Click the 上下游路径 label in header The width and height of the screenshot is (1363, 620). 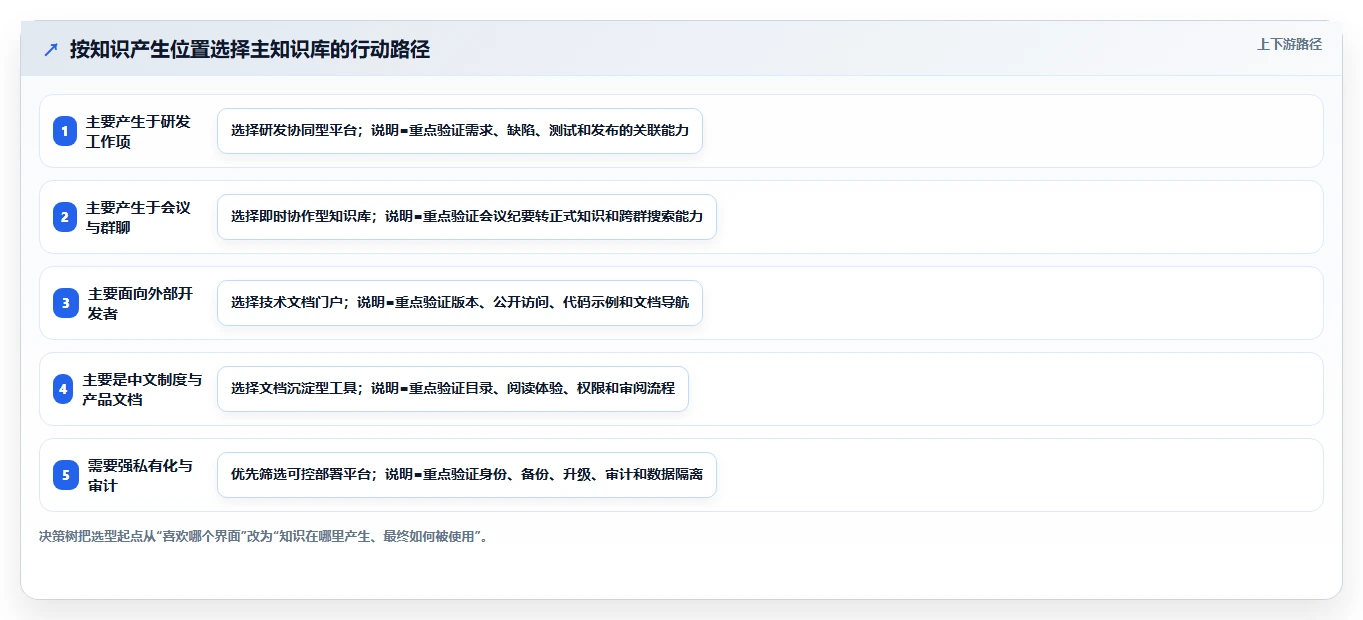pos(1289,44)
